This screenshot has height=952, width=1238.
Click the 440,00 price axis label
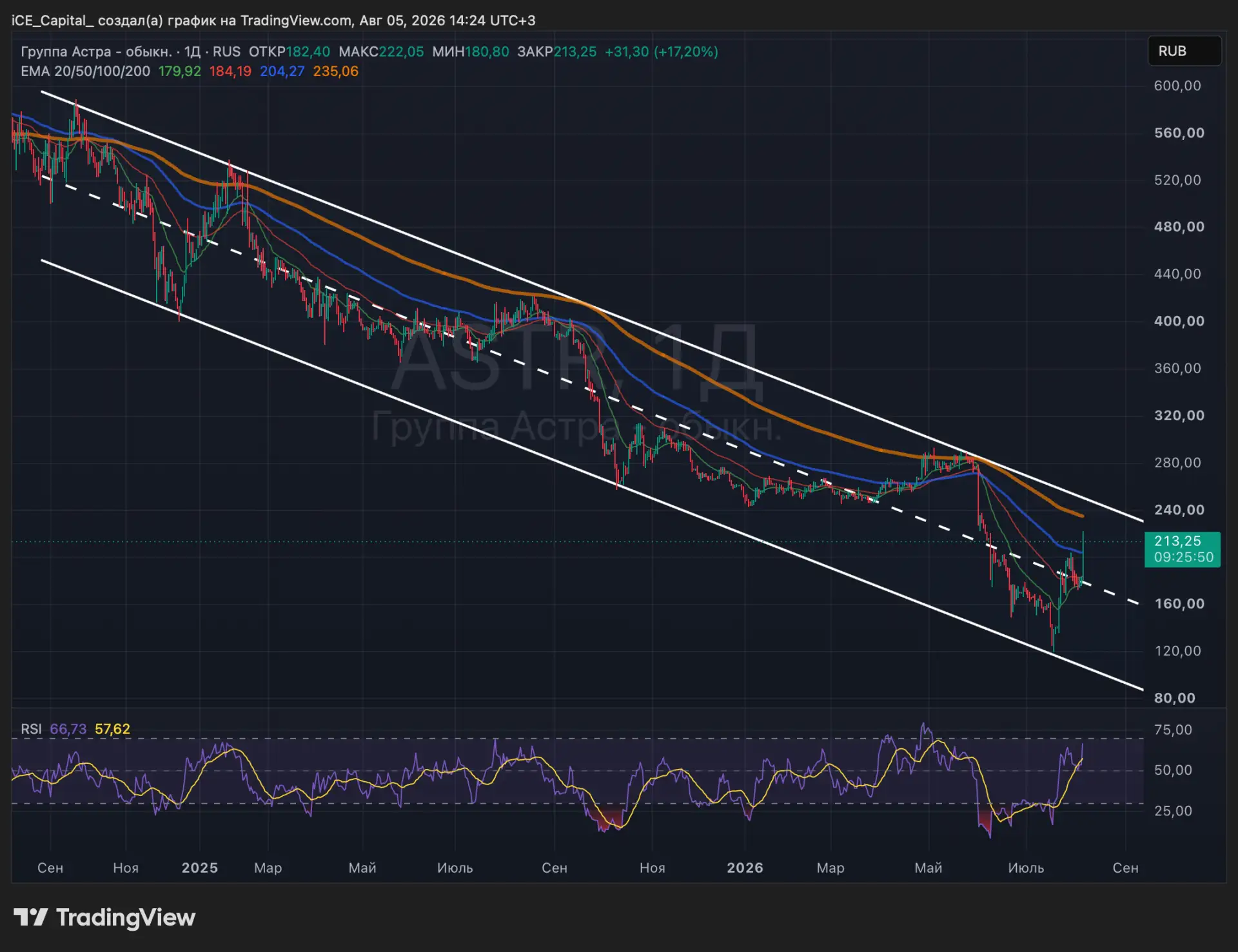1177,274
